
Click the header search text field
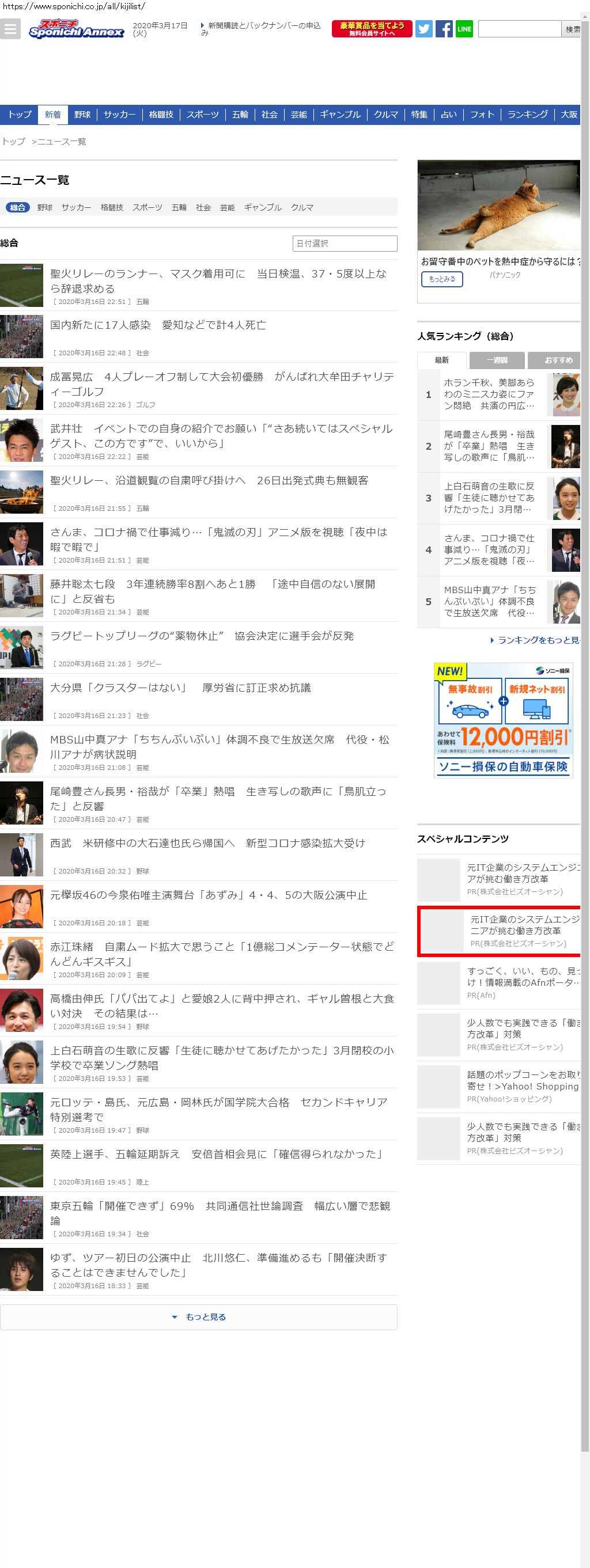519,29
